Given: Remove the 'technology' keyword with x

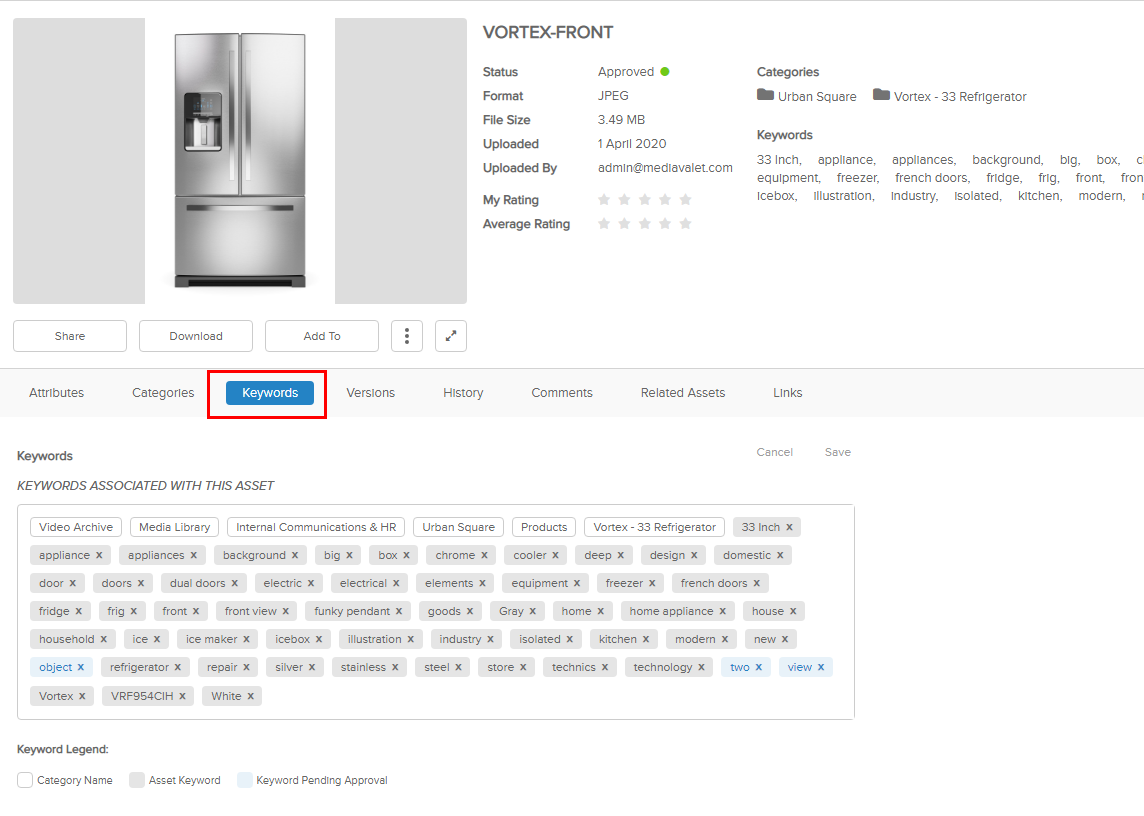Looking at the screenshot, I should (x=701, y=667).
